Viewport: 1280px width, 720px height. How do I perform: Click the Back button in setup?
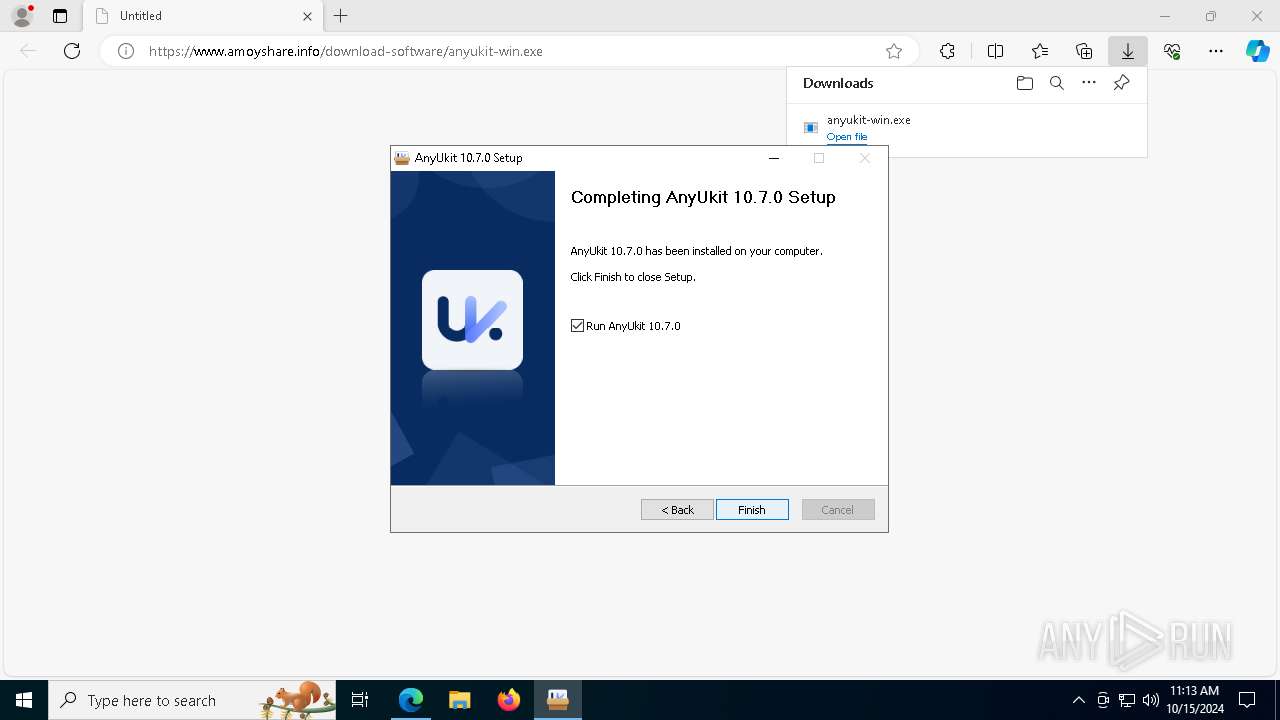click(677, 510)
